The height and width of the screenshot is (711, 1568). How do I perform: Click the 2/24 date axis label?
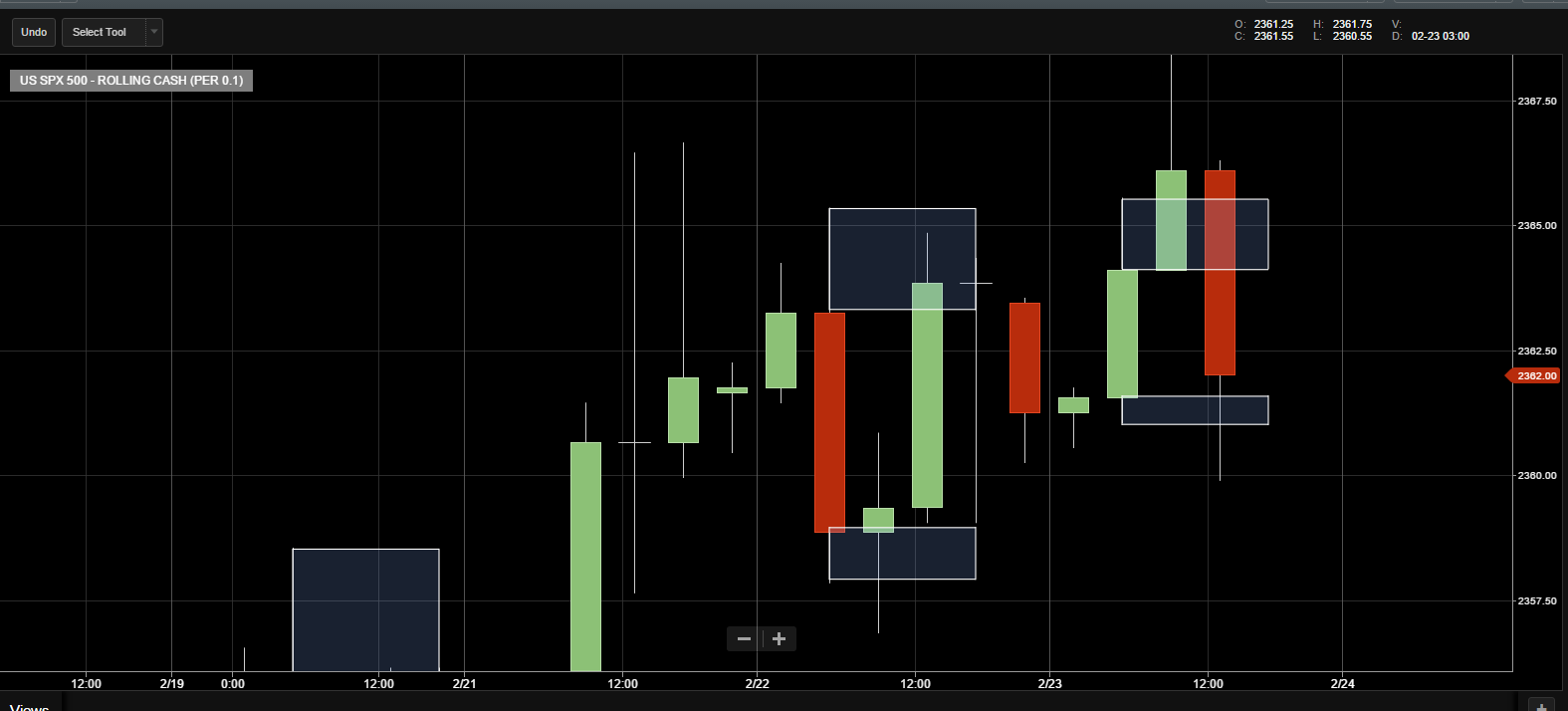[1342, 683]
